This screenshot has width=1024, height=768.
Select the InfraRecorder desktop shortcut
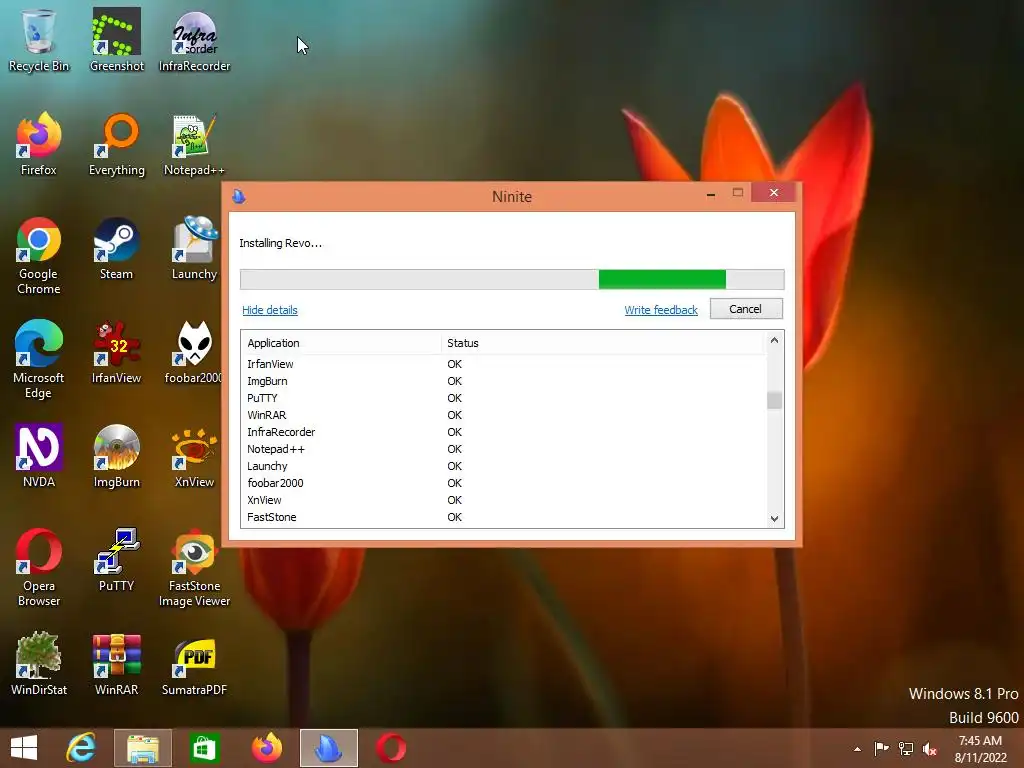tap(195, 40)
